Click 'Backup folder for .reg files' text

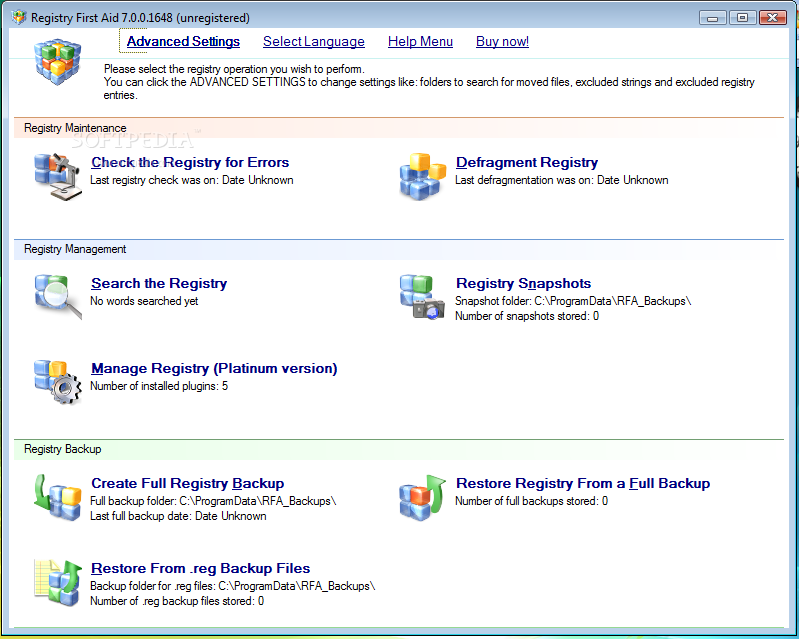click(x=232, y=586)
